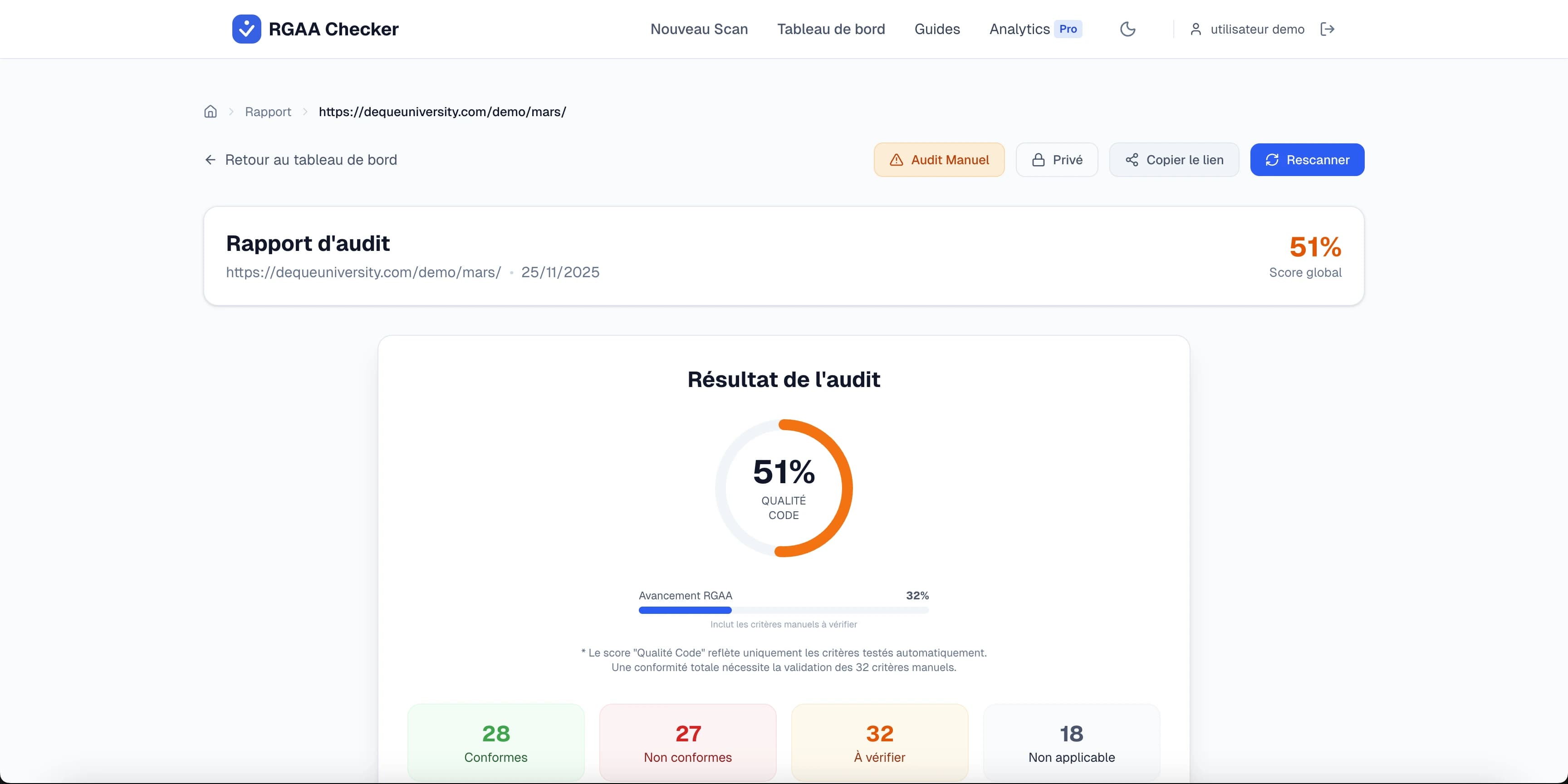Select the 27 Non conformes card
The height and width of the screenshot is (784, 1568).
point(688,743)
